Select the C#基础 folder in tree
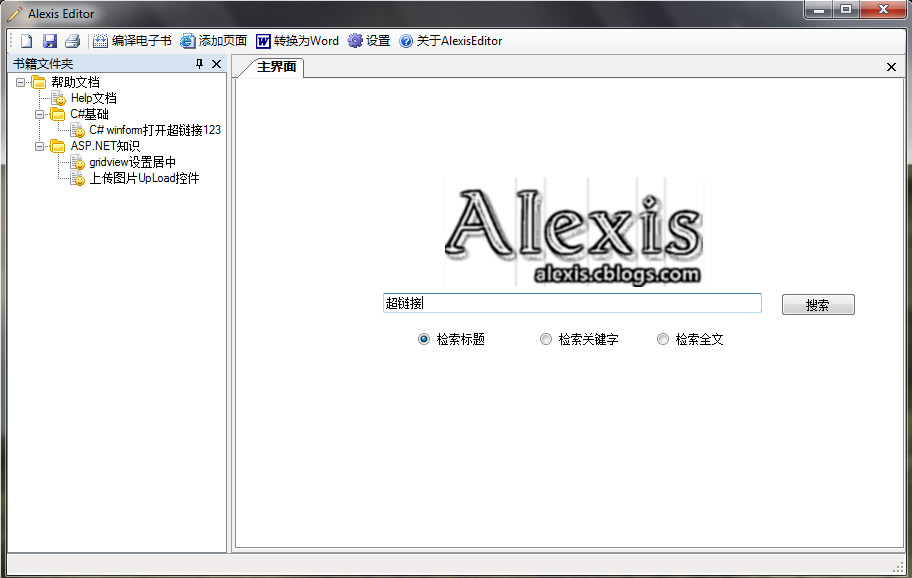 pyautogui.click(x=90, y=114)
